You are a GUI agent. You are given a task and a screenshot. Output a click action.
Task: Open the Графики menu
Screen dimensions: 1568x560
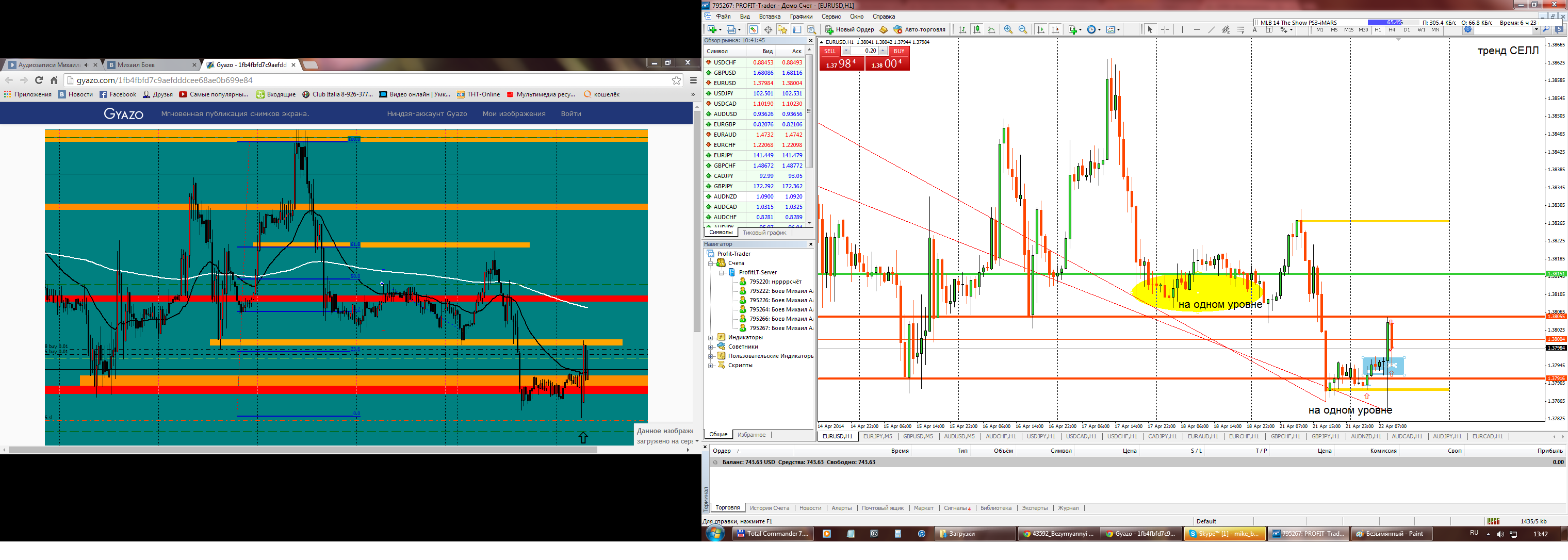pos(801,17)
